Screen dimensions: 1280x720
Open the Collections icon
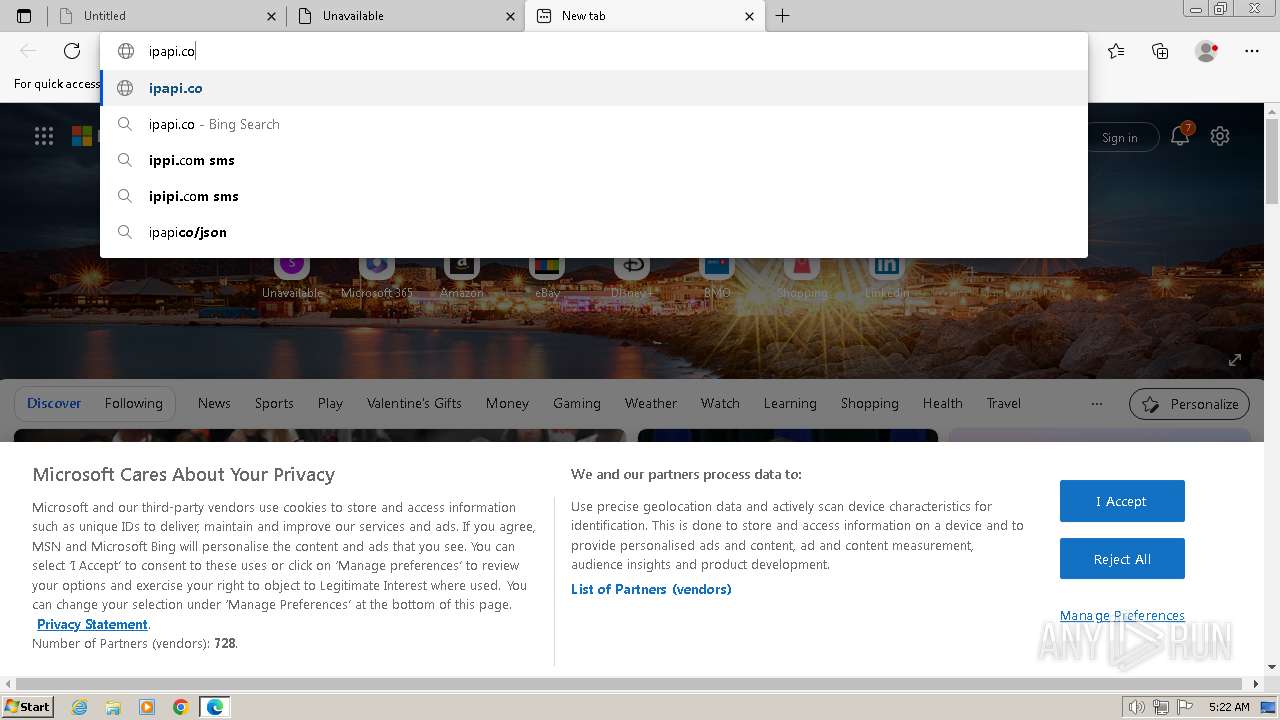point(1160,51)
